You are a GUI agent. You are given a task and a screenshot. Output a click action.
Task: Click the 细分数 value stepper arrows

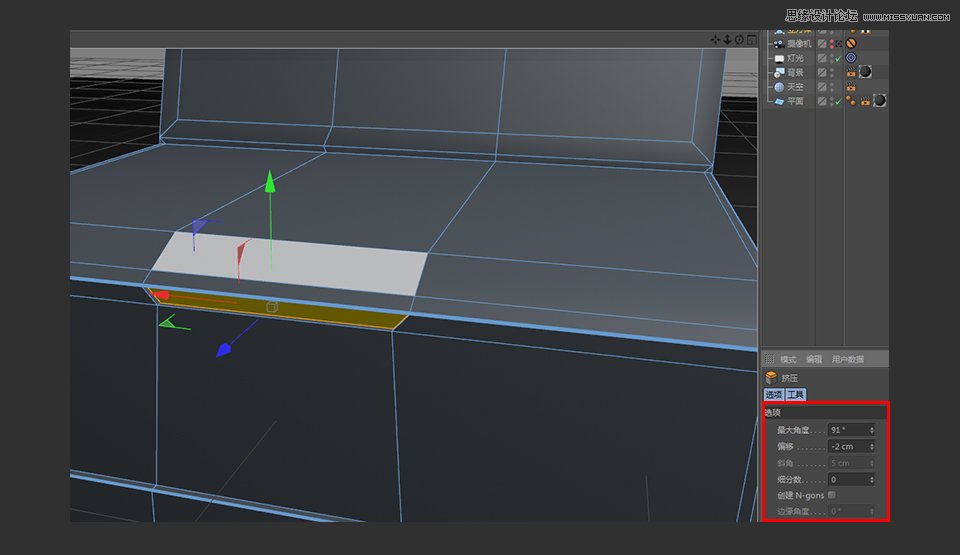click(872, 480)
